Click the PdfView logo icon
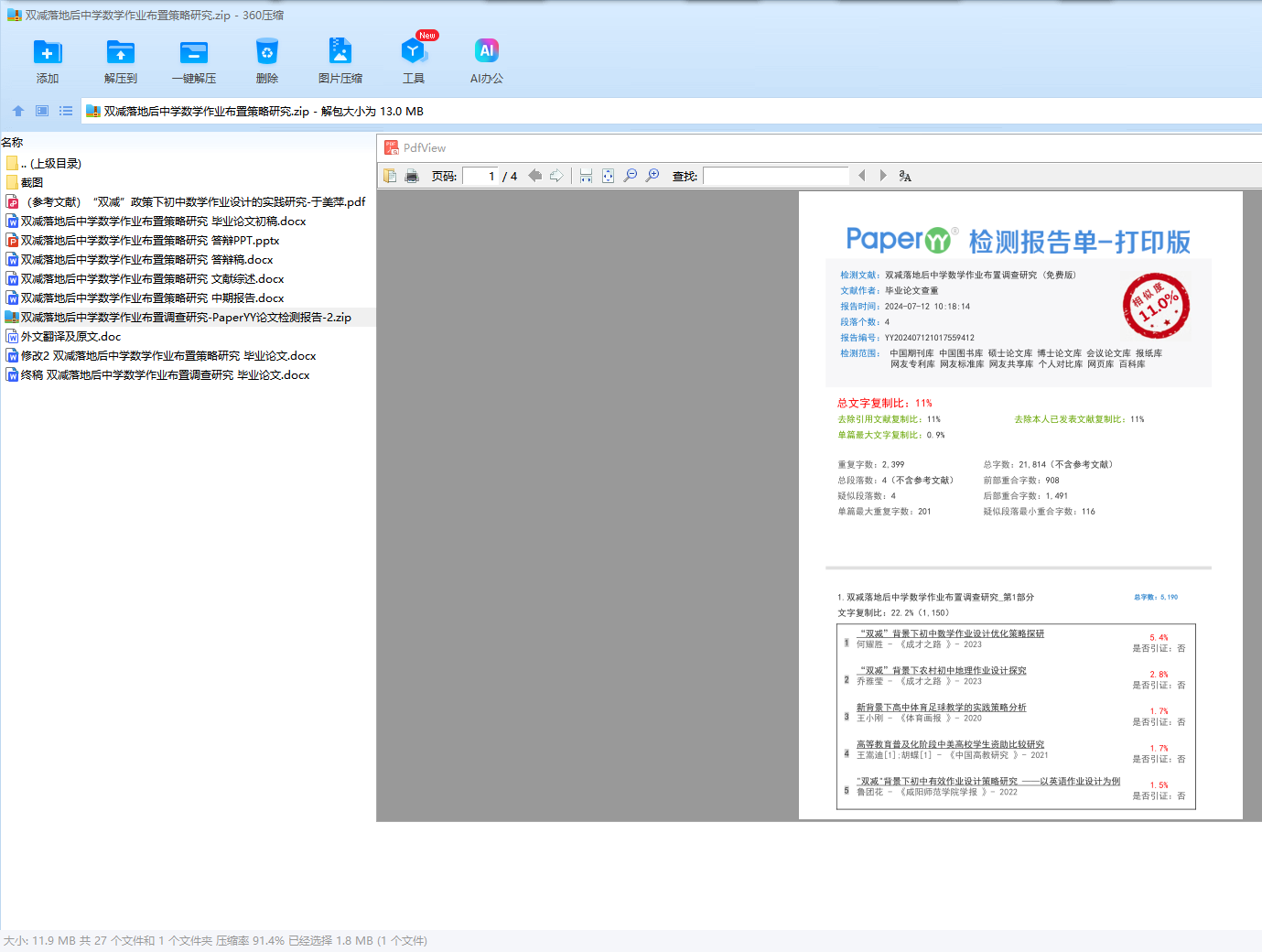1262x952 pixels. [x=392, y=147]
